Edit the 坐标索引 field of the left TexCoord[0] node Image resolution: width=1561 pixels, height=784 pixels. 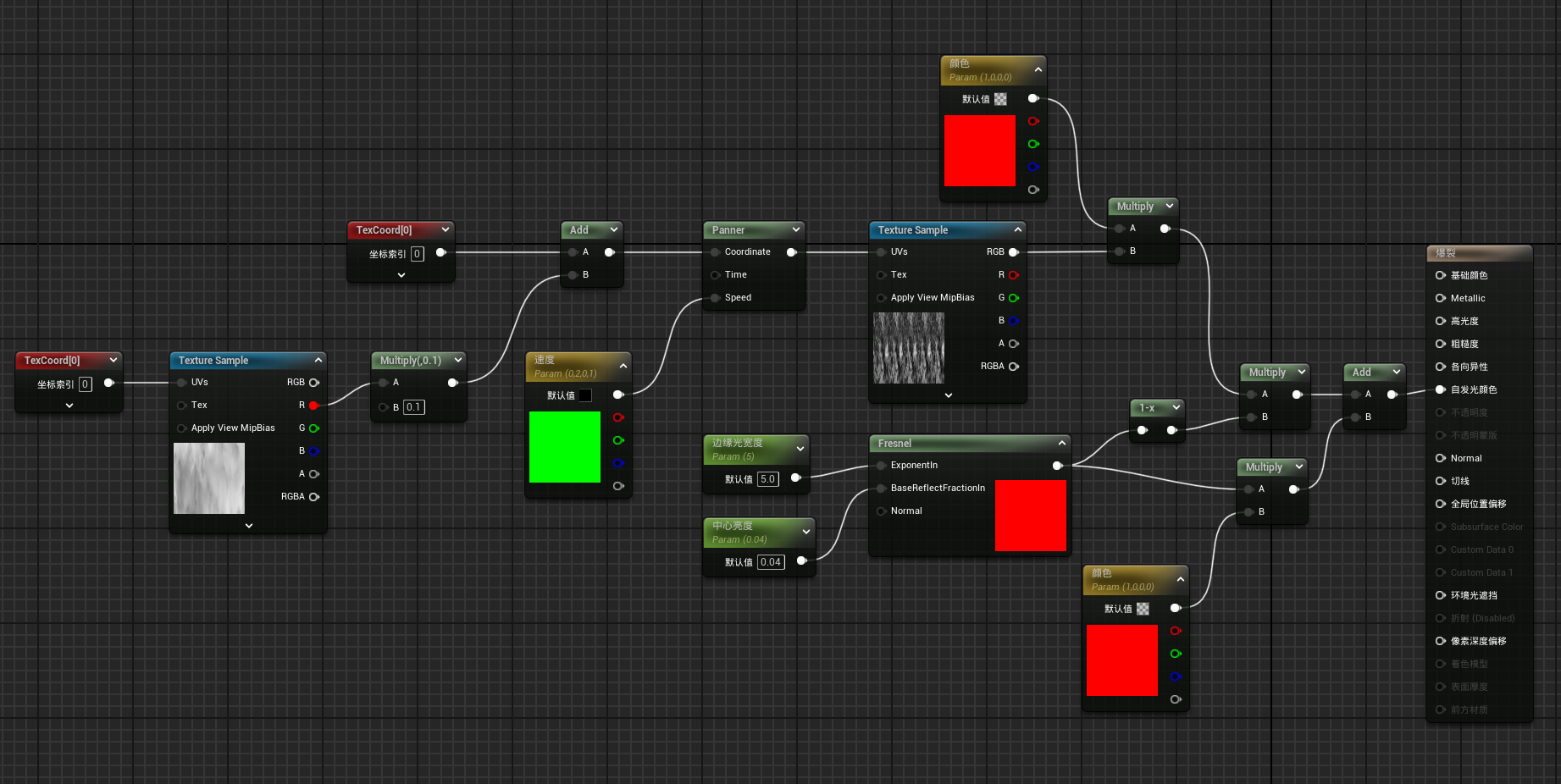click(x=85, y=384)
